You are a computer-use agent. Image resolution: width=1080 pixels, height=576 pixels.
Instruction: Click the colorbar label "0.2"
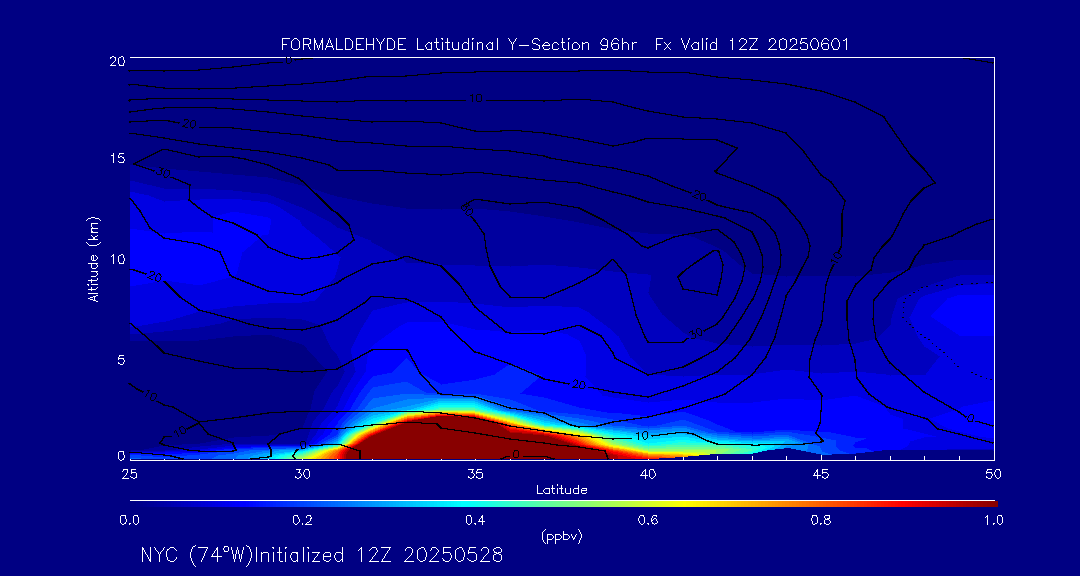(302, 520)
